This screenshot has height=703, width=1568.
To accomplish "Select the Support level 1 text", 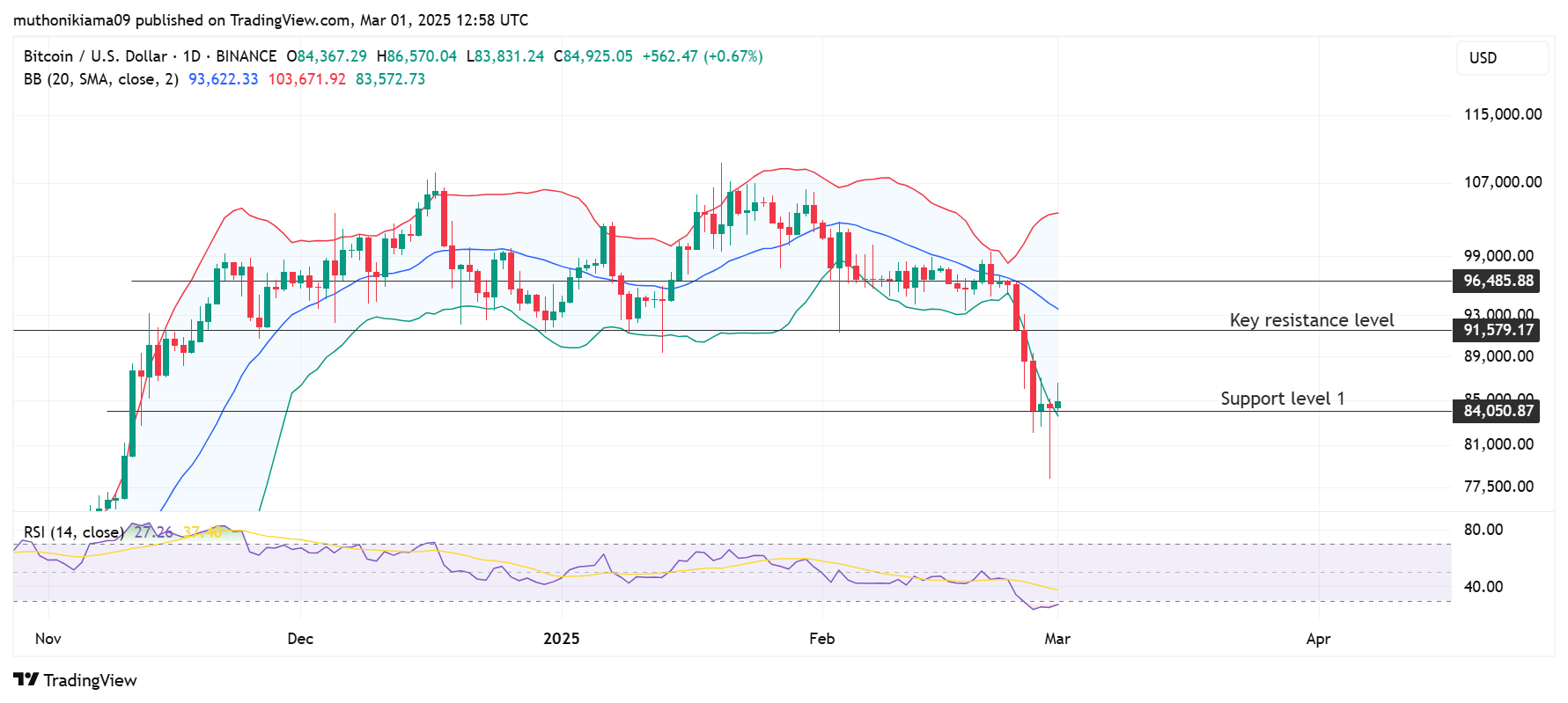I will pyautogui.click(x=1282, y=399).
